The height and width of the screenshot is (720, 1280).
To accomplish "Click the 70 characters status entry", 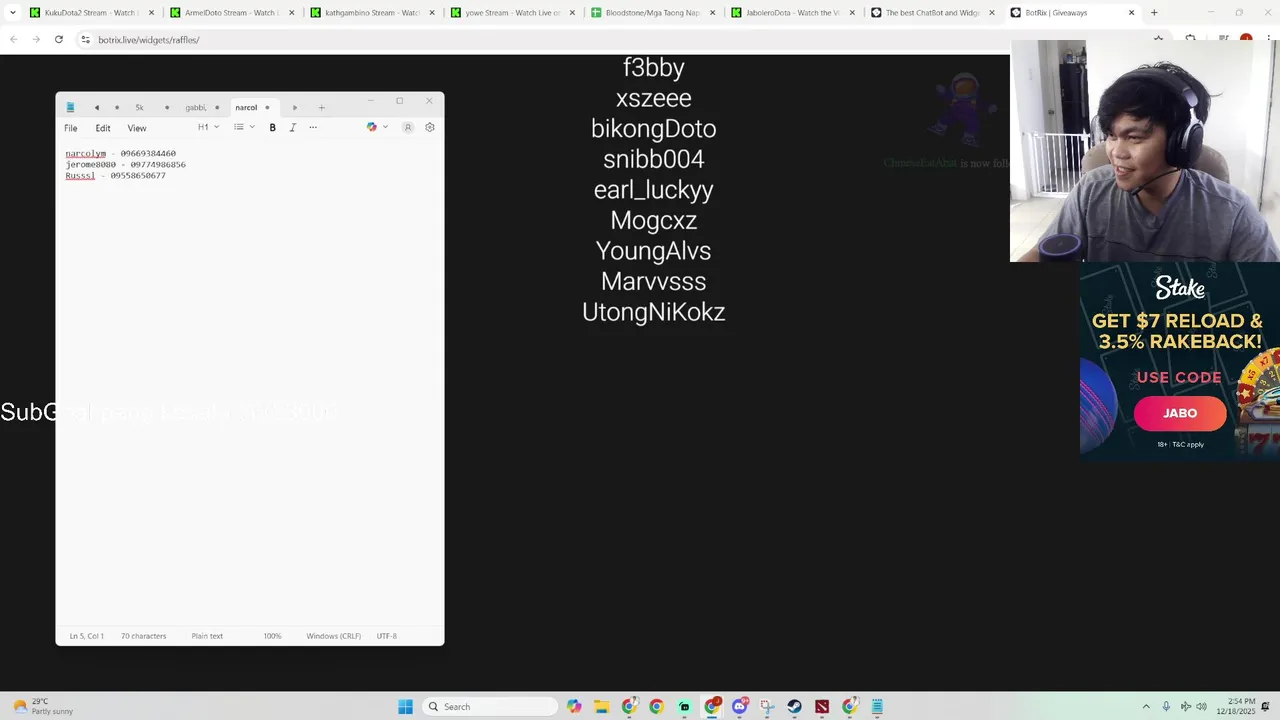I will 143,636.
